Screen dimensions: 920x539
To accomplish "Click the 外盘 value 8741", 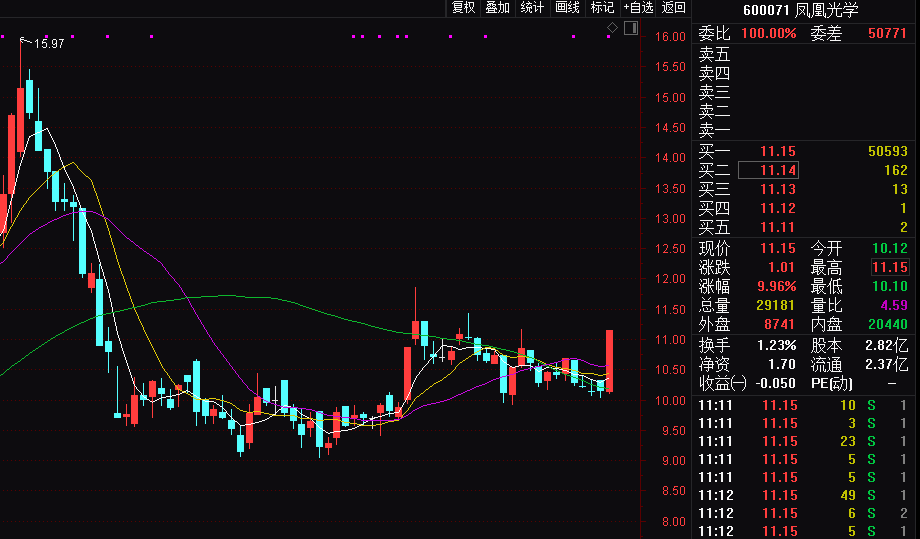I will [780, 324].
